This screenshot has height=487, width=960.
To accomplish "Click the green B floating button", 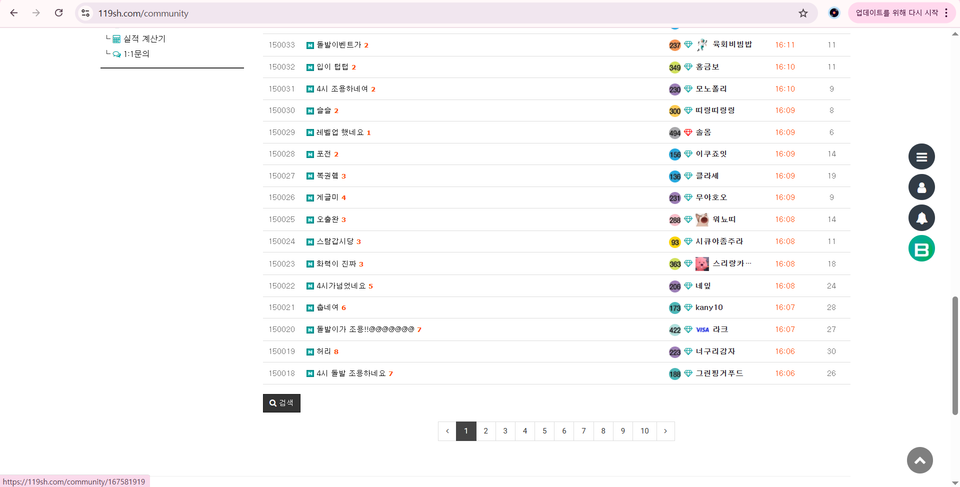I will click(x=921, y=249).
